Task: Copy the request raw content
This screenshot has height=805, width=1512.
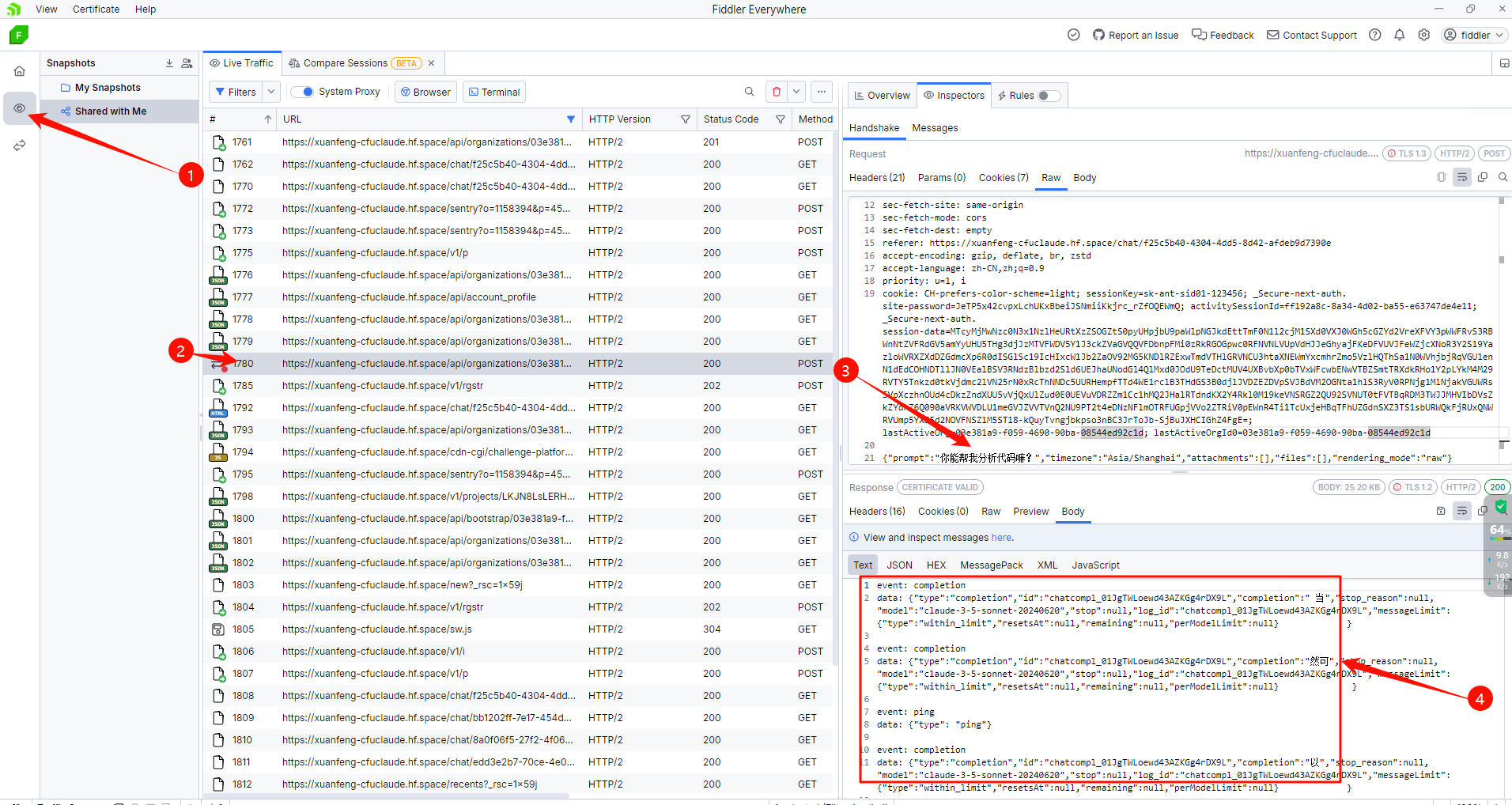Action: (1483, 177)
